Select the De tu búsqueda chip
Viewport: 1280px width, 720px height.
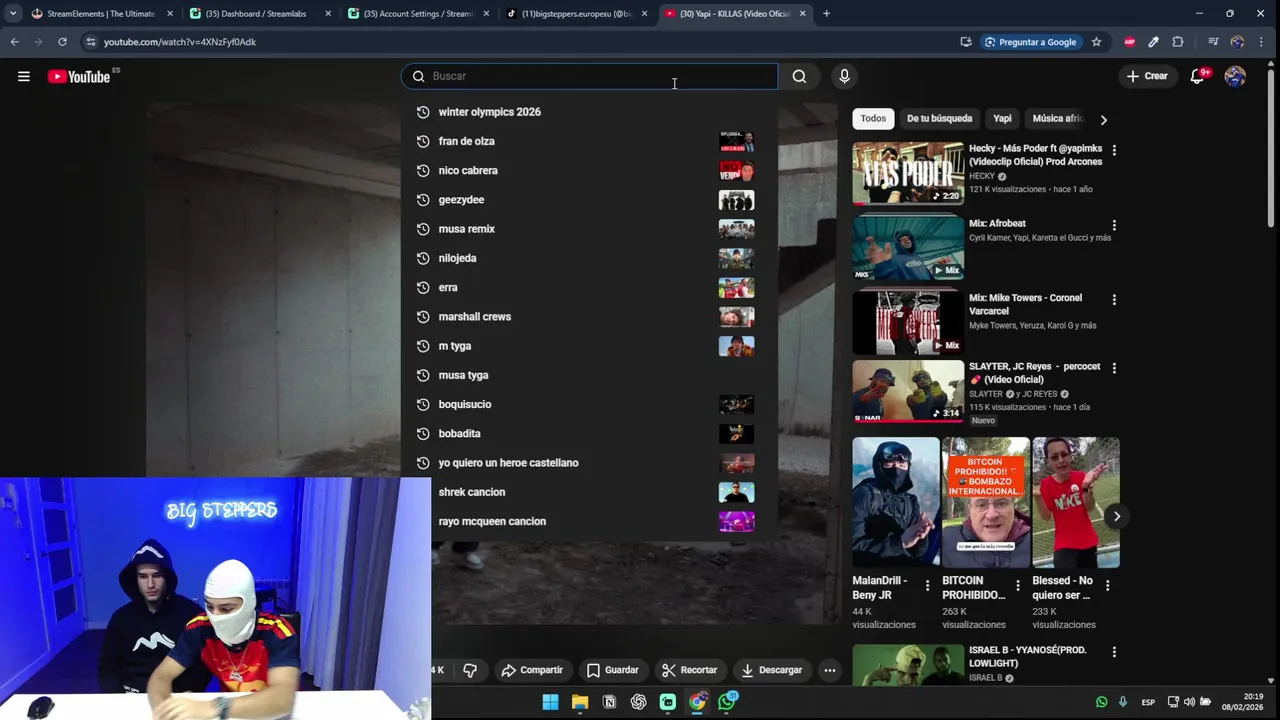[939, 118]
